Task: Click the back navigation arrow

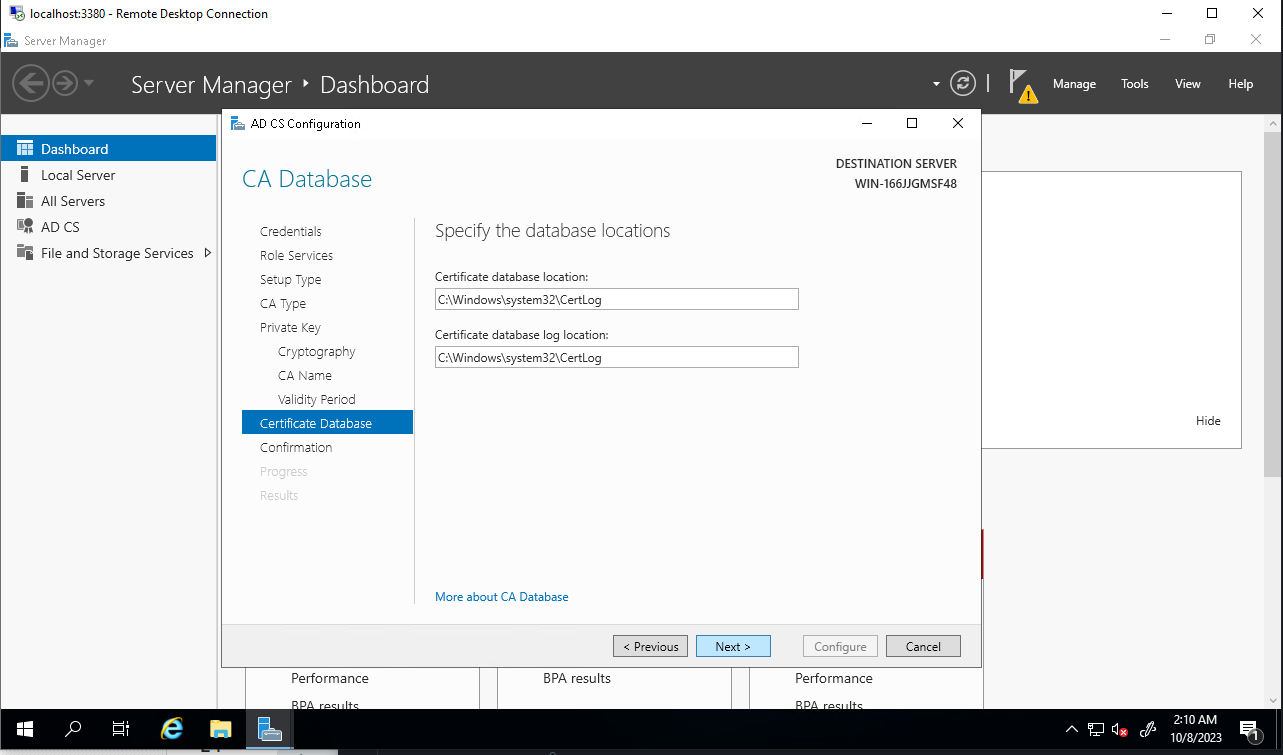Action: click(x=30, y=83)
